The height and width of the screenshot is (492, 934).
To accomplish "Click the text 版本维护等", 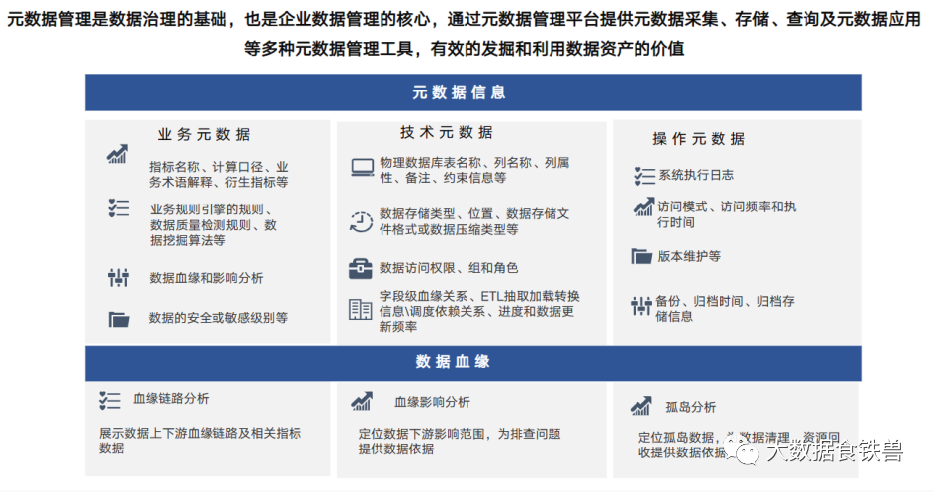I will [689, 256].
